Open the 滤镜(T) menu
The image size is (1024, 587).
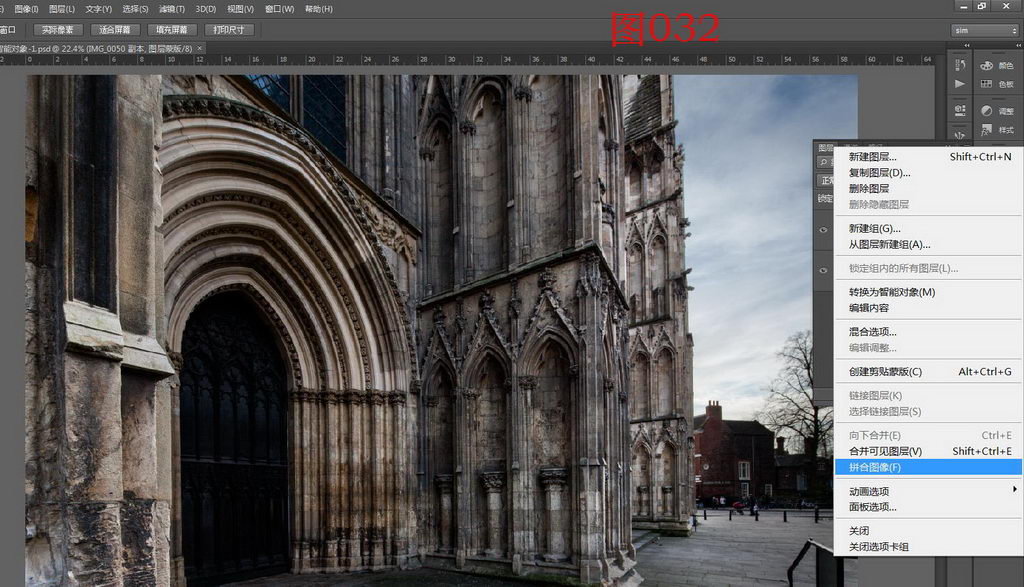[x=172, y=9]
